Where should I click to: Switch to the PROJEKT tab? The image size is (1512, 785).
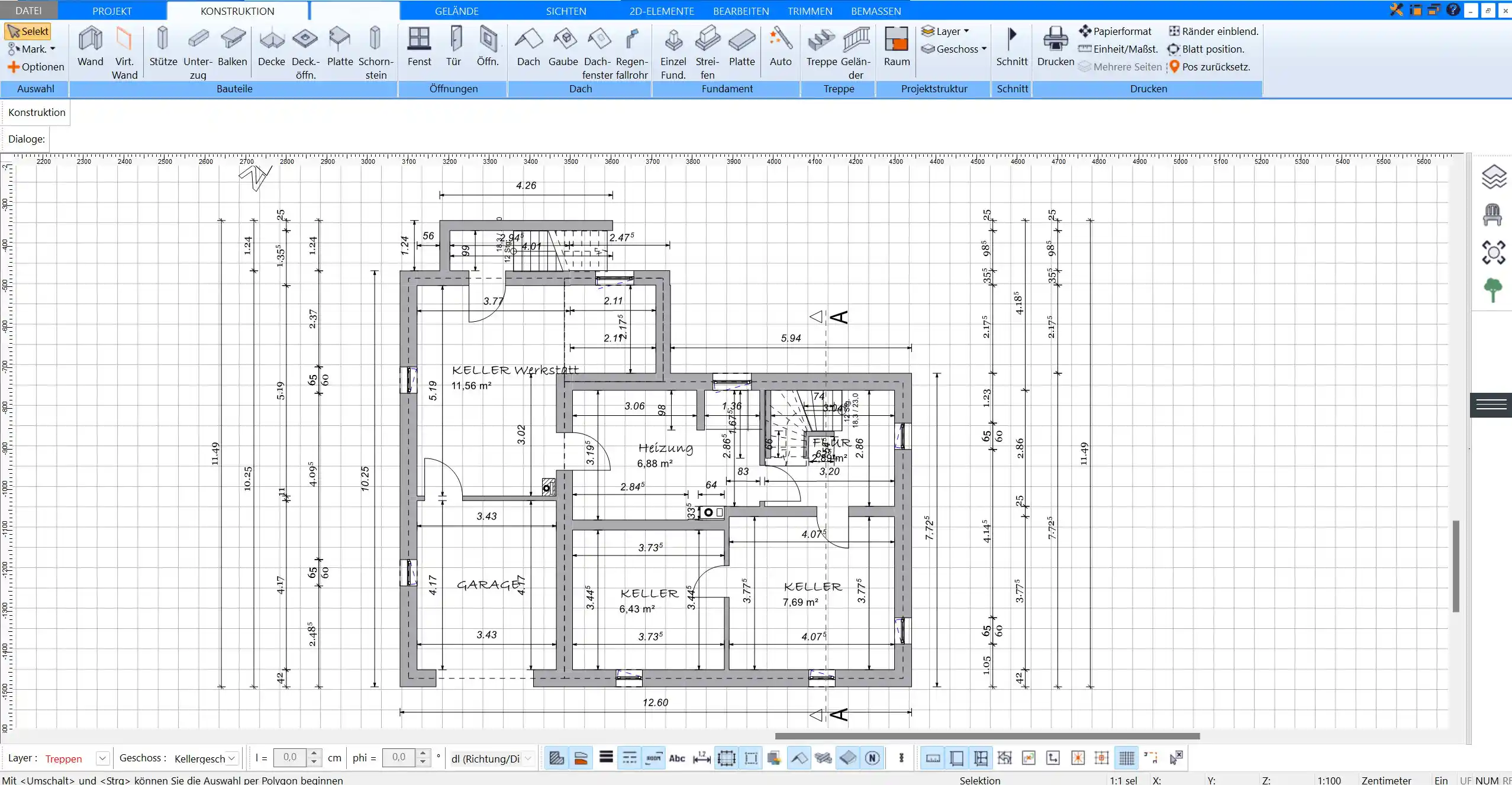[x=112, y=11]
